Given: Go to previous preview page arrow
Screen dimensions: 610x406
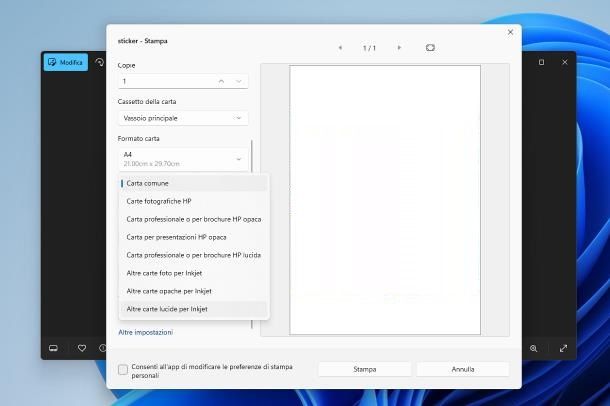Looking at the screenshot, I should 340,48.
